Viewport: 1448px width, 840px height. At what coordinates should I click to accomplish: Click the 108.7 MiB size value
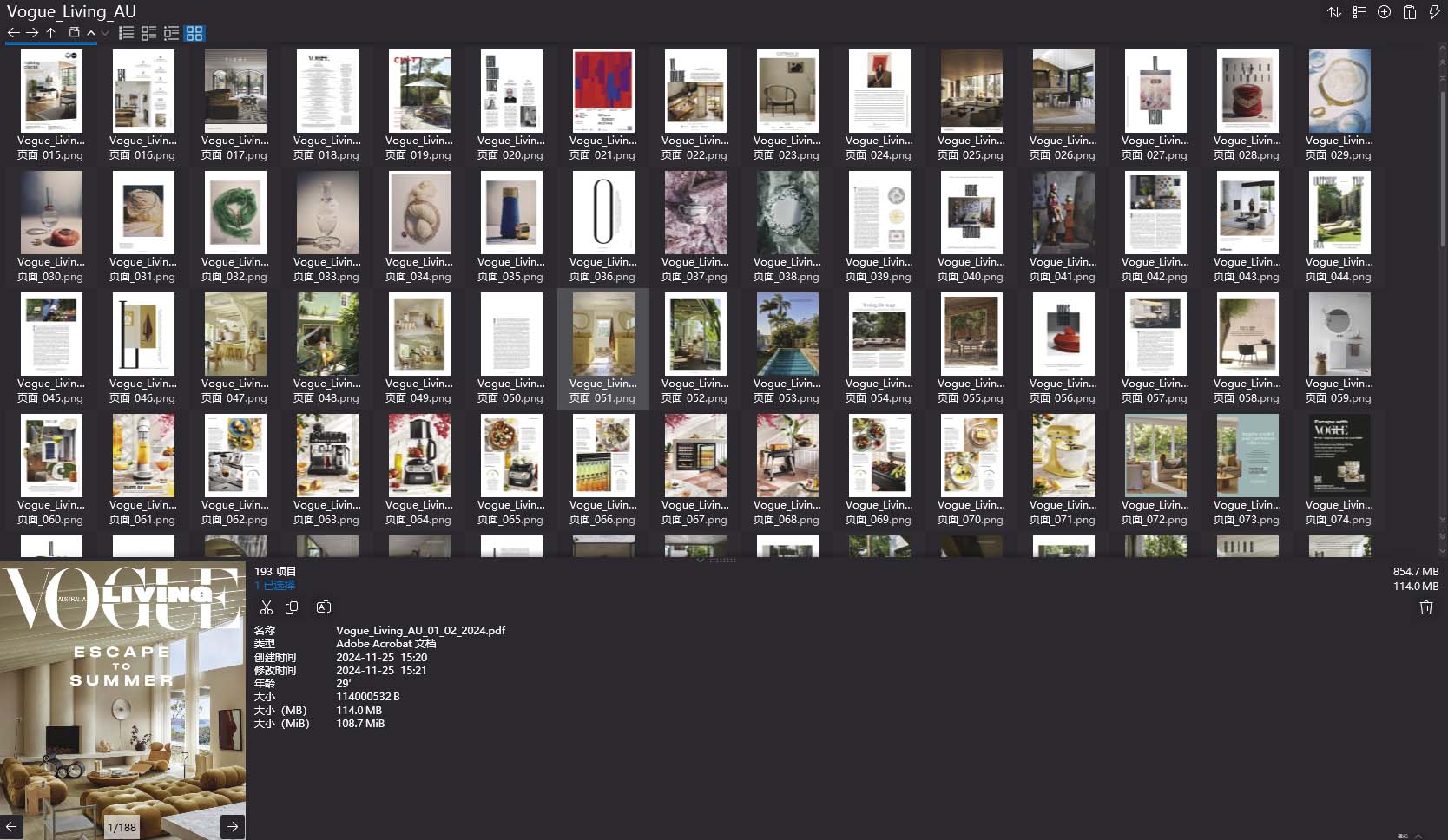coord(360,724)
